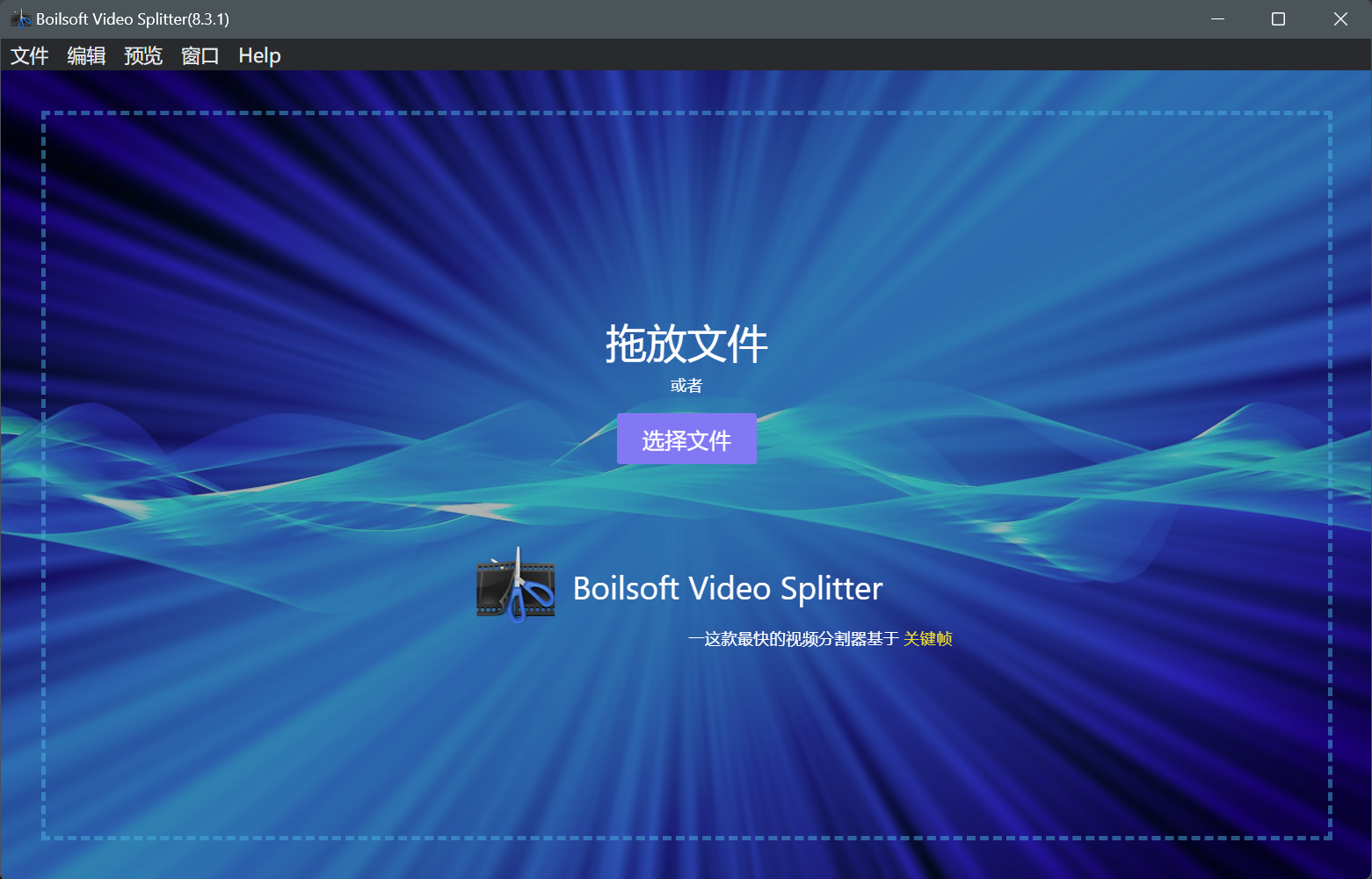Click the 拖放文件 heading text
The height and width of the screenshot is (879, 1372).
click(686, 343)
